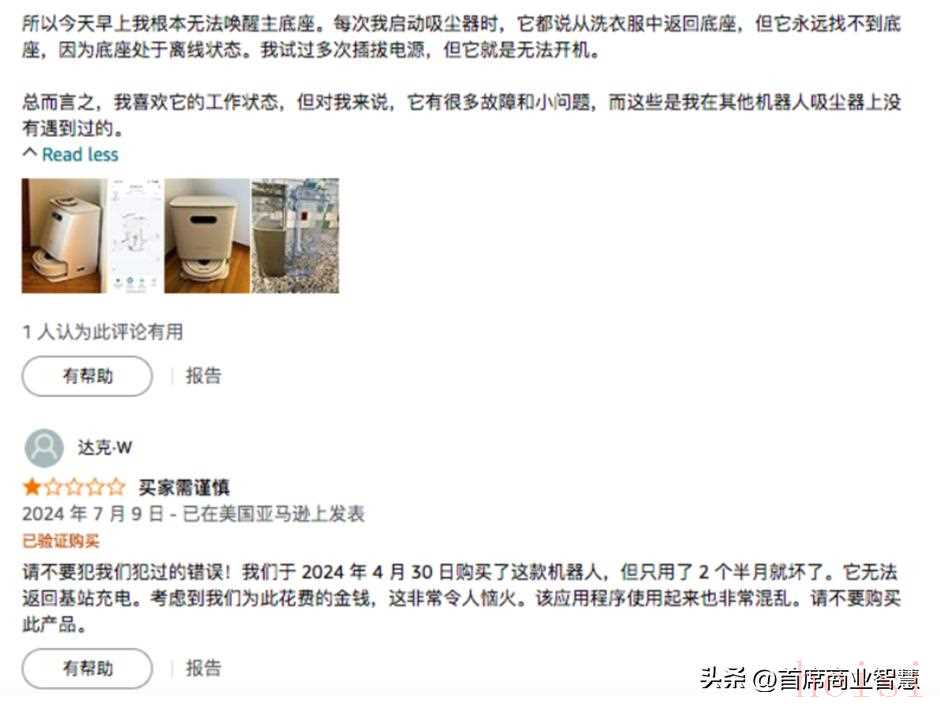Click the avatar icon of 达克-W
This screenshot has height=710, width=940.
[x=44, y=448]
